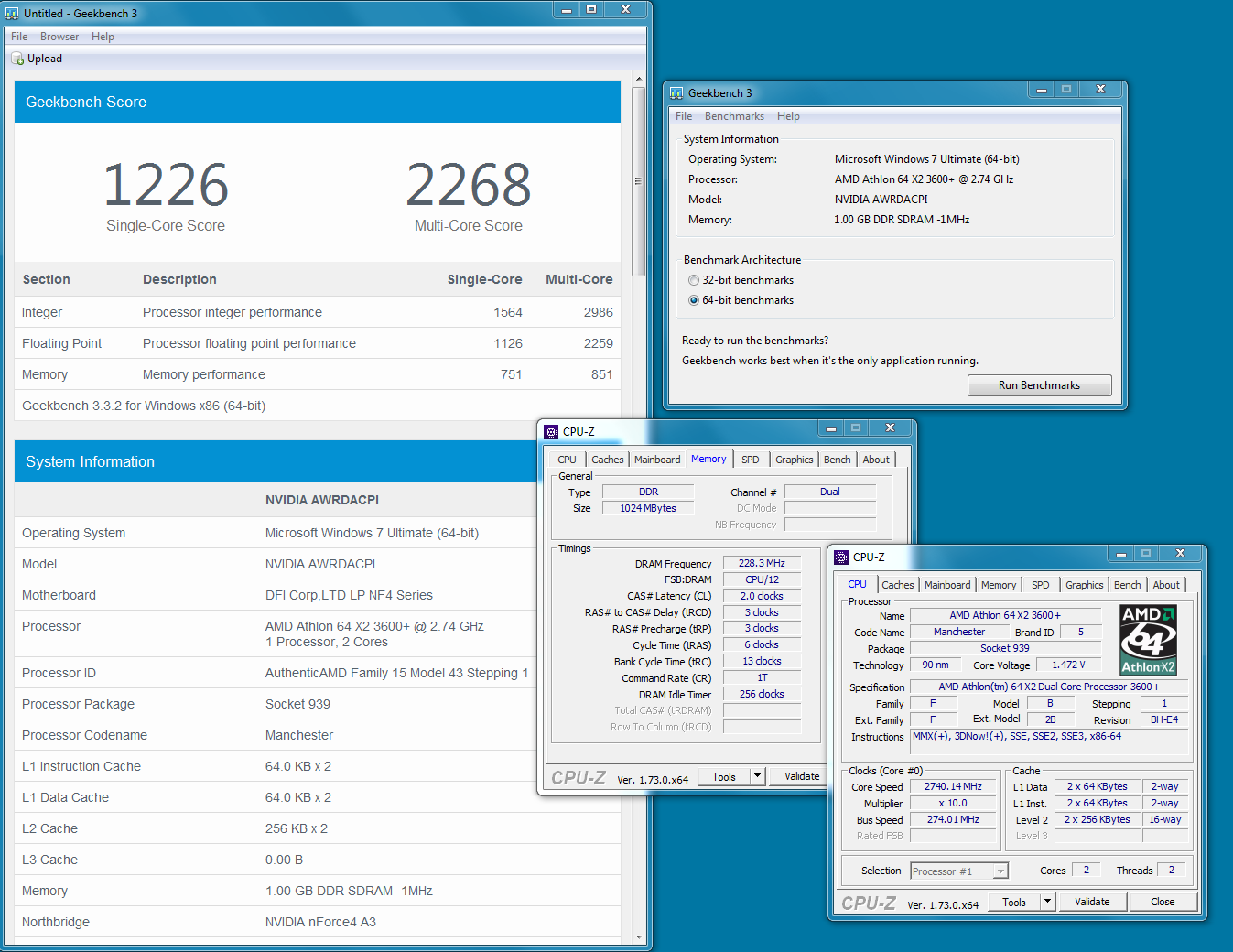Click Memory performance single-core value 751
The height and width of the screenshot is (952, 1233).
511,374
